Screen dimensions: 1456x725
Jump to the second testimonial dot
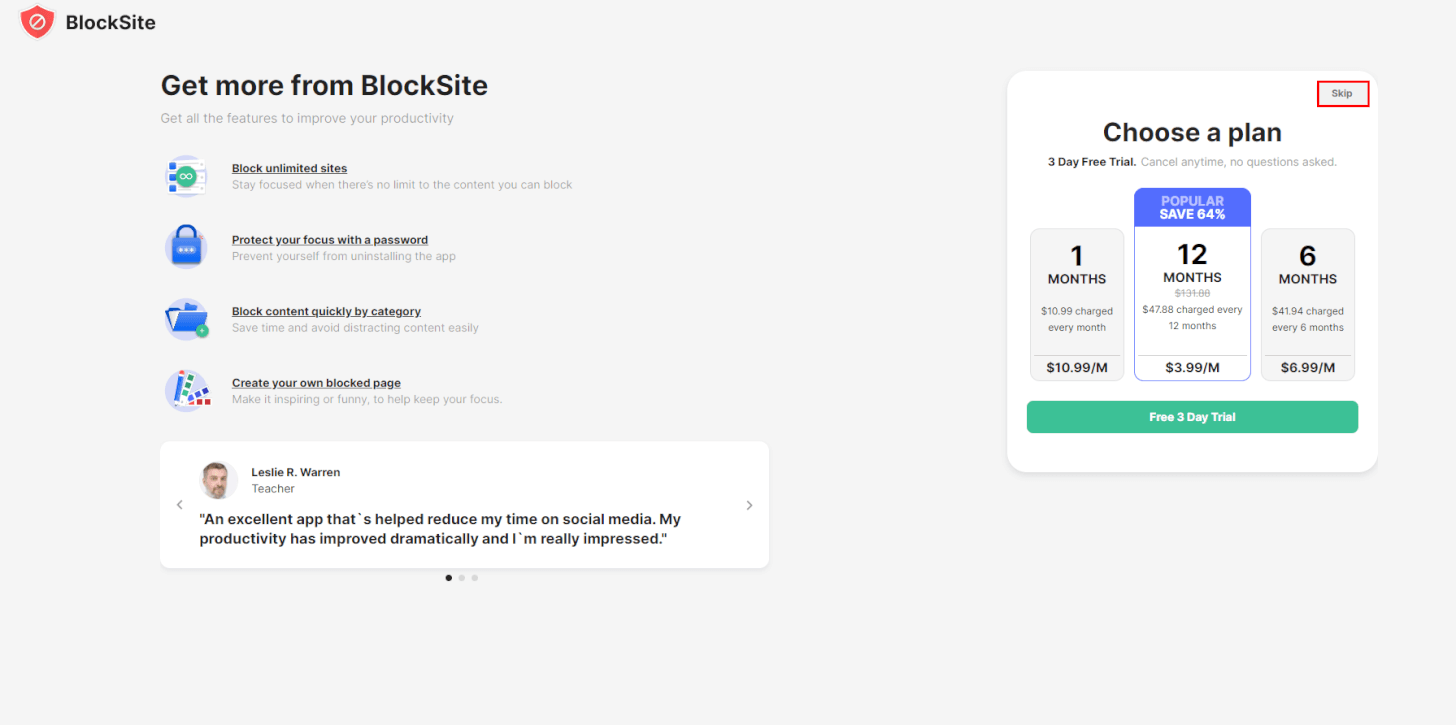(x=462, y=577)
